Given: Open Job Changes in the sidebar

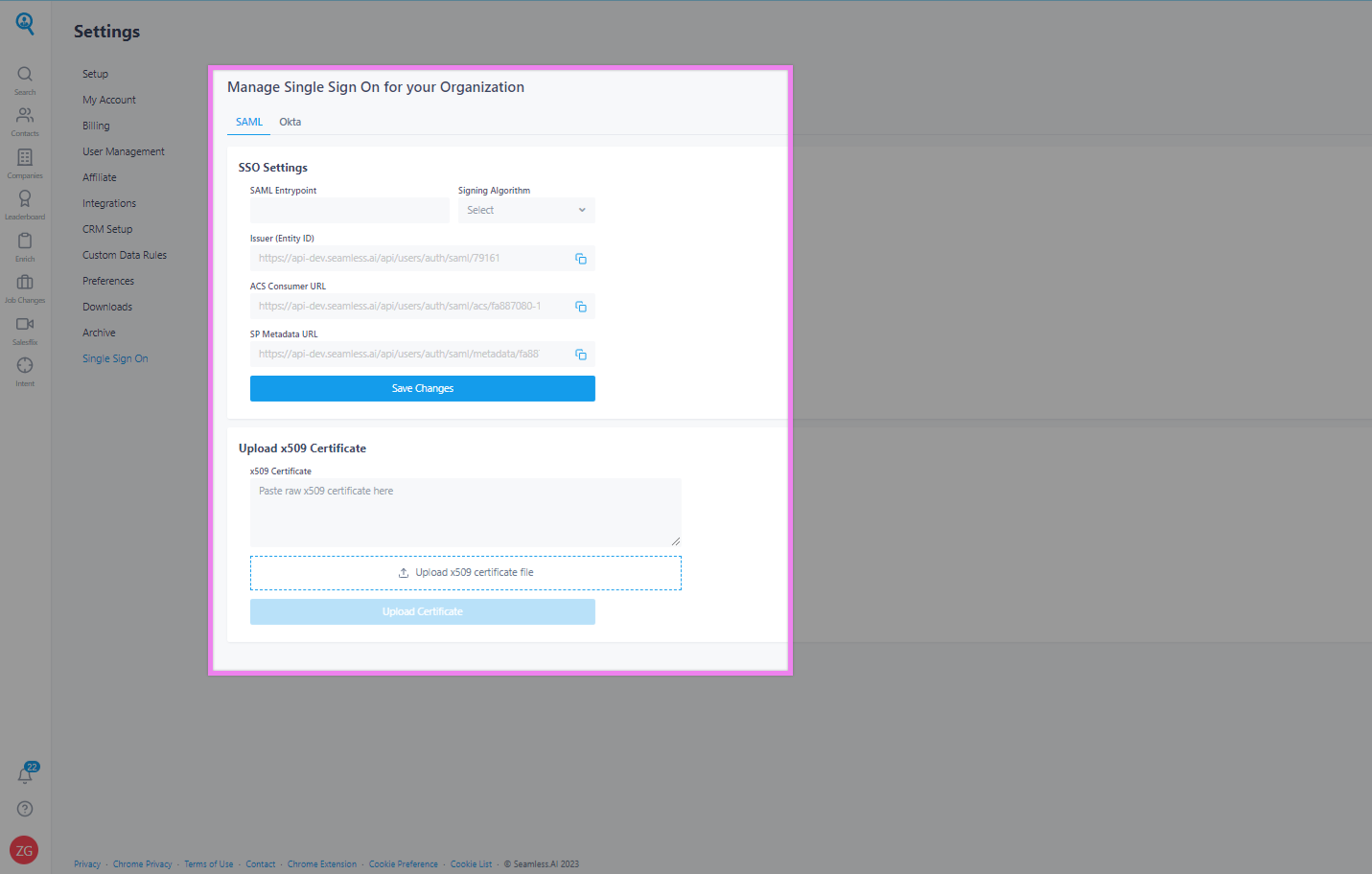Looking at the screenshot, I should pyautogui.click(x=25, y=283).
